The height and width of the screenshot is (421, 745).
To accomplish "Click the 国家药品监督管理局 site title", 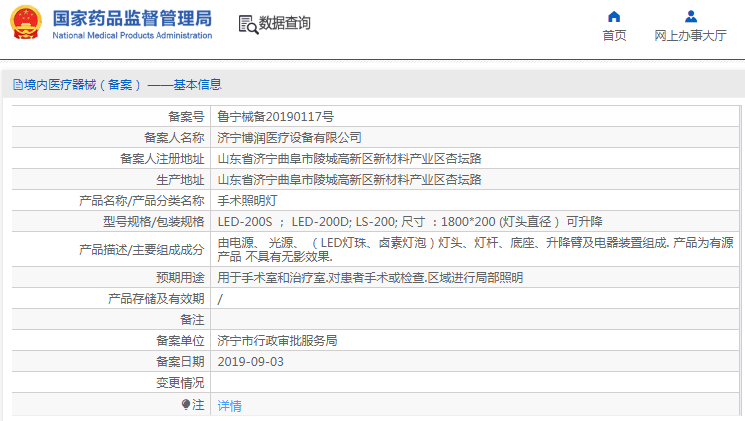I will (131, 18).
